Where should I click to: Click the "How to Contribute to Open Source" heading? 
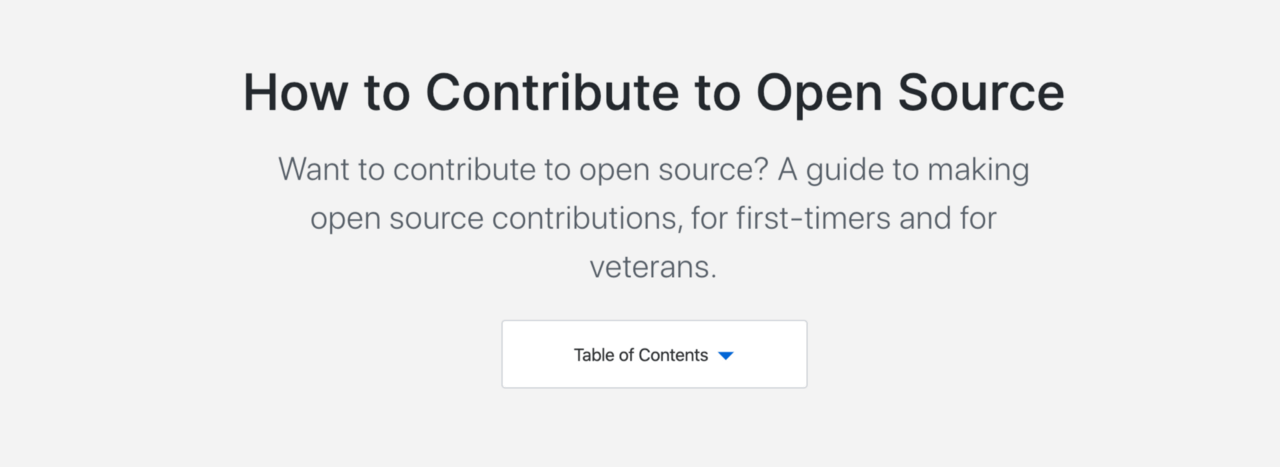pos(654,92)
